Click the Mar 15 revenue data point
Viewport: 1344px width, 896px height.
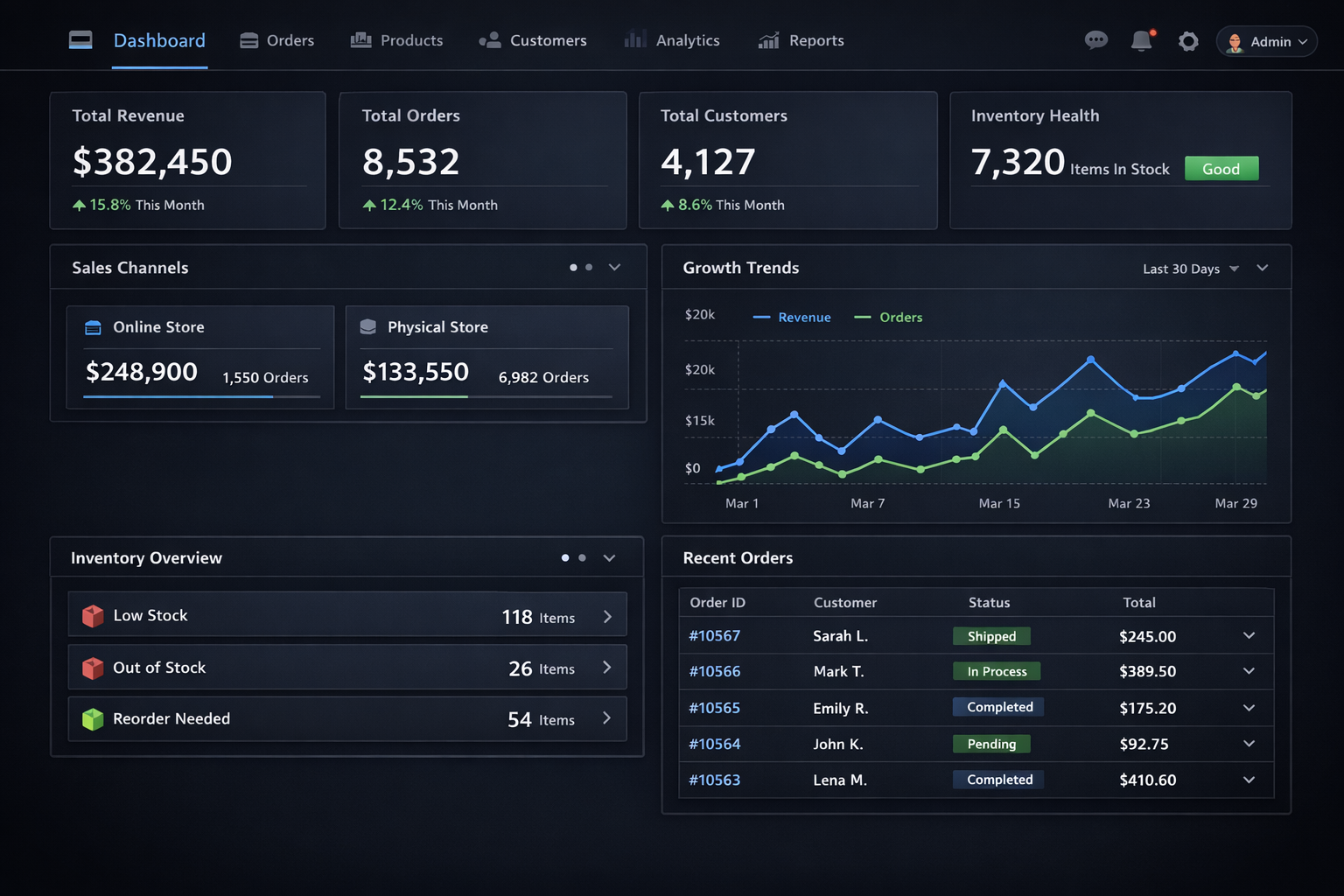[x=1003, y=383]
